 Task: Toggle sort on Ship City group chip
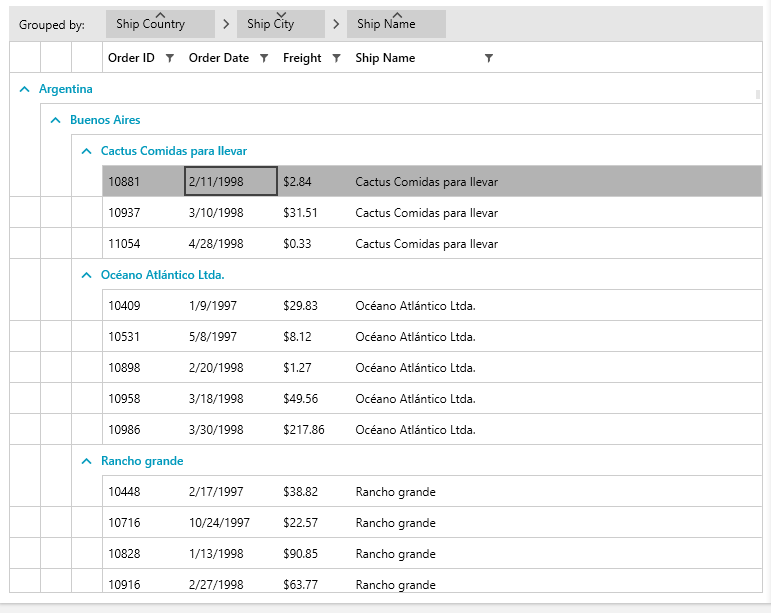[280, 24]
